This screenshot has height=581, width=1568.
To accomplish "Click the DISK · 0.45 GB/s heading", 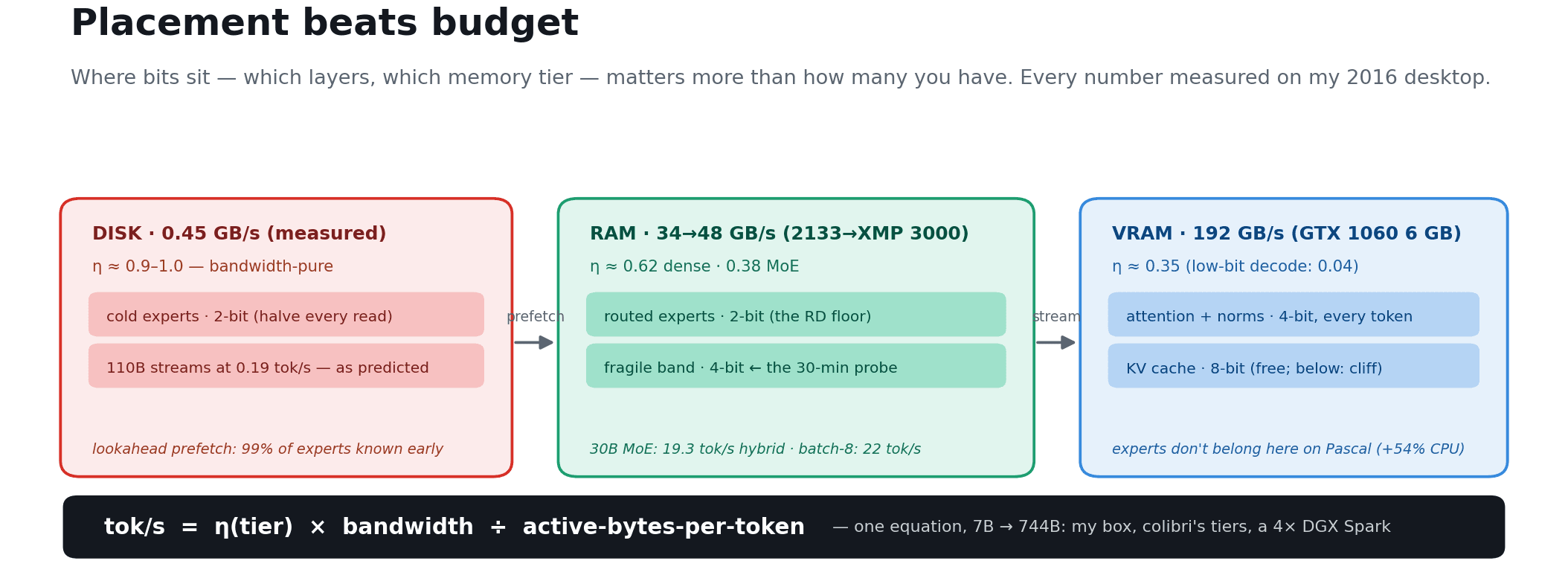I will 240,234.
